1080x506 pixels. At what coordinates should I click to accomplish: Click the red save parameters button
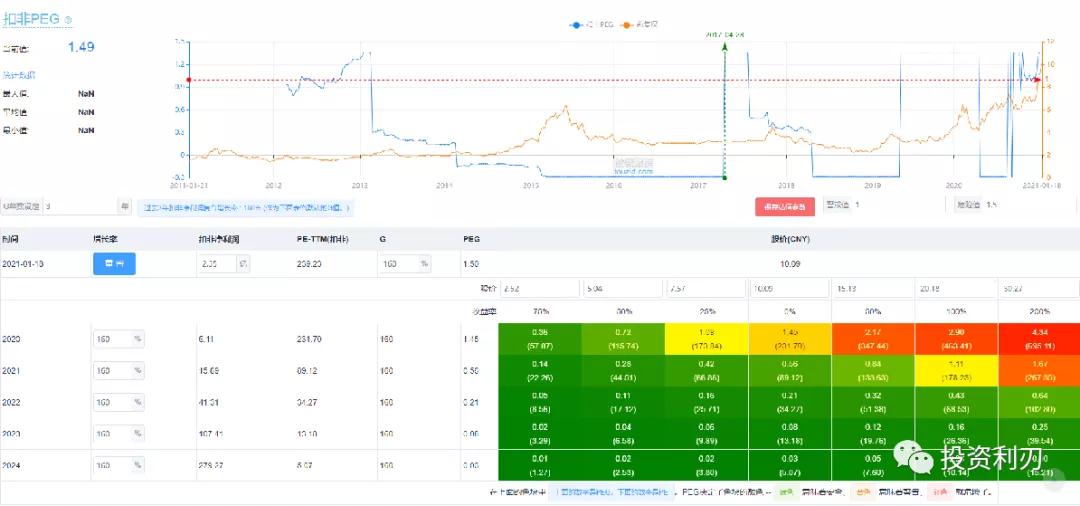pos(785,207)
